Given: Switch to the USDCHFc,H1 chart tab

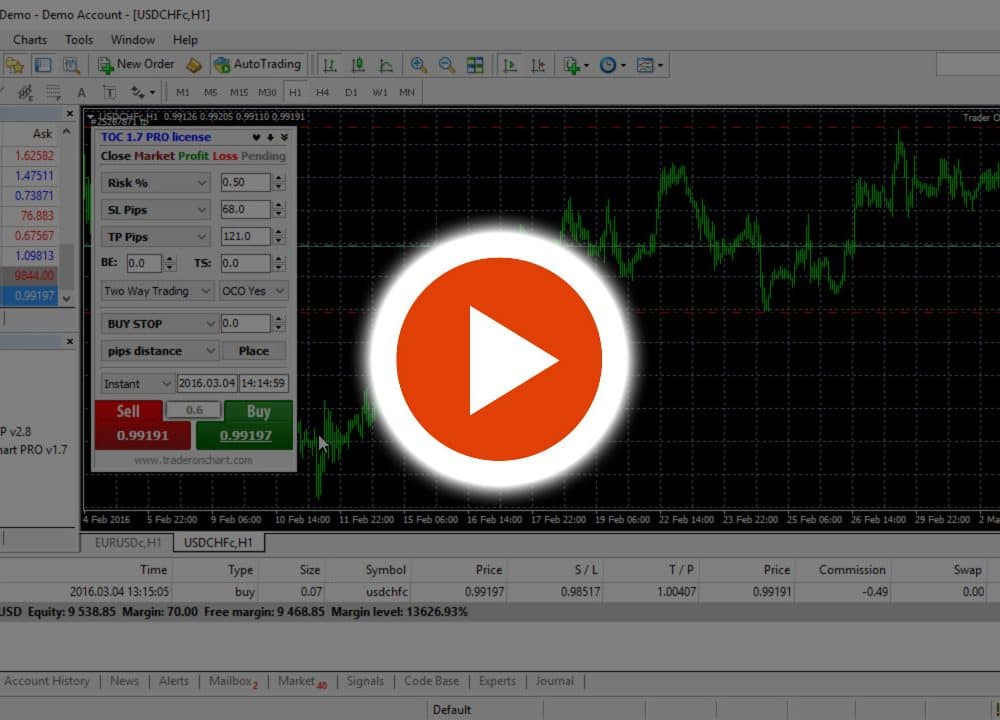Looking at the screenshot, I should pyautogui.click(x=218, y=543).
